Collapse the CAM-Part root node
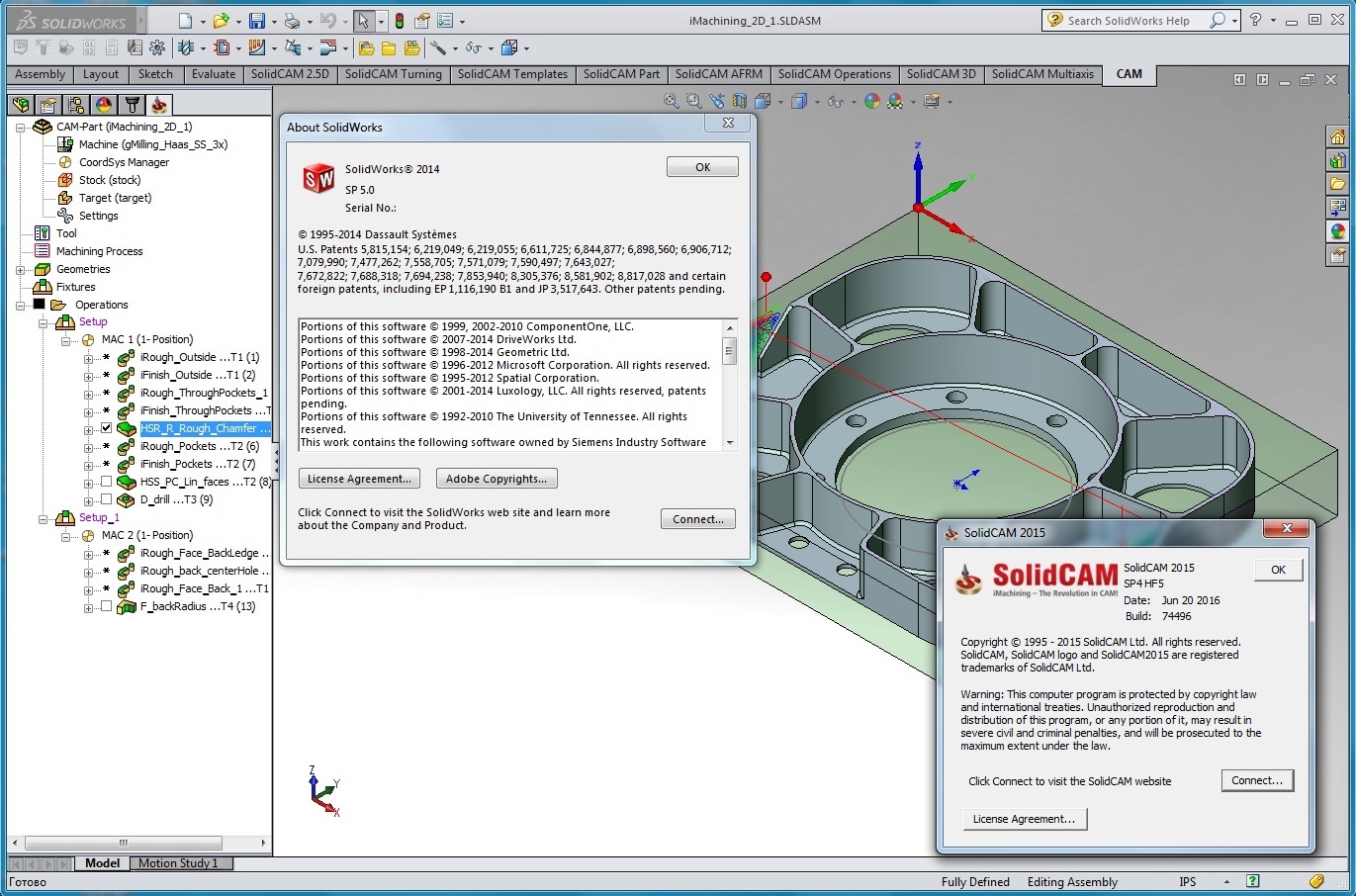1356x896 pixels. 20,128
